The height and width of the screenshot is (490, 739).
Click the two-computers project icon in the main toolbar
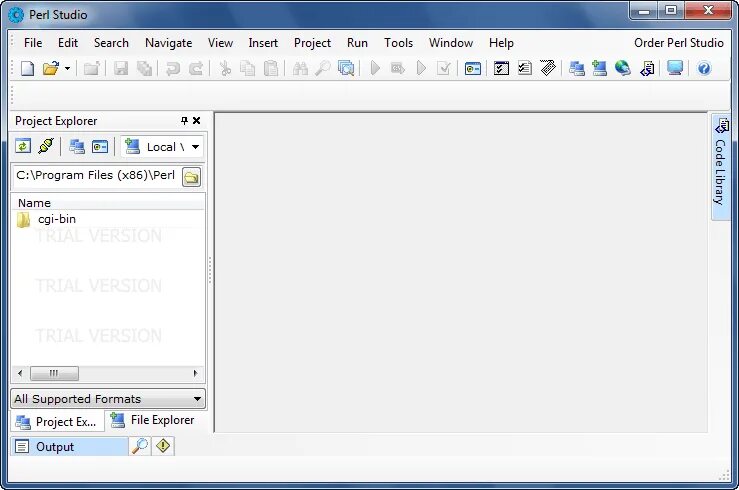[576, 68]
